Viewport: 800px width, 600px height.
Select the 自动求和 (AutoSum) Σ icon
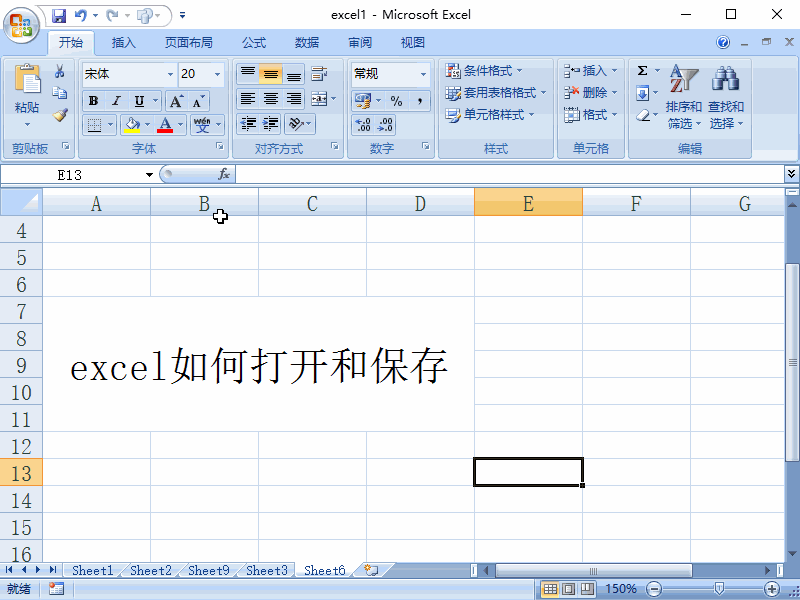tap(641, 70)
